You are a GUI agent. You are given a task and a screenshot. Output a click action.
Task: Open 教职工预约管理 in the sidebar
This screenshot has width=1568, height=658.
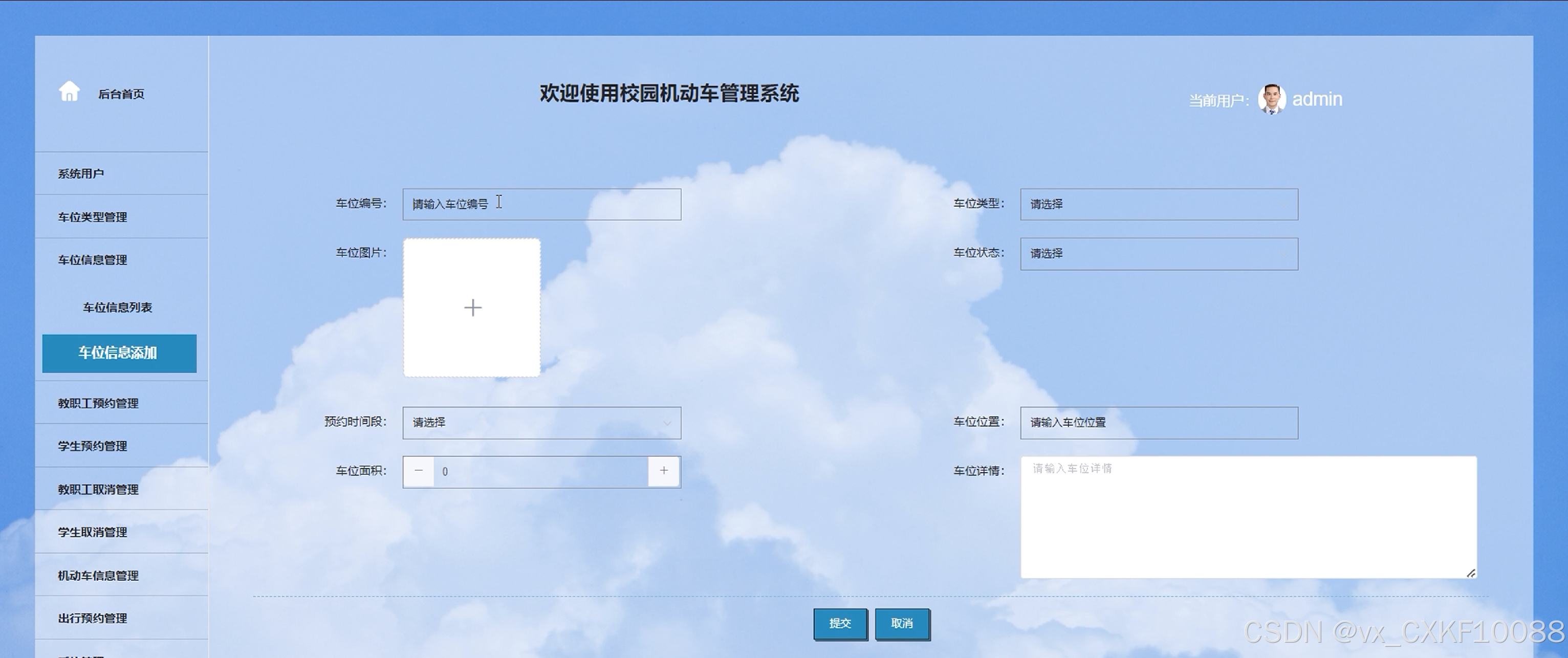[98, 404]
